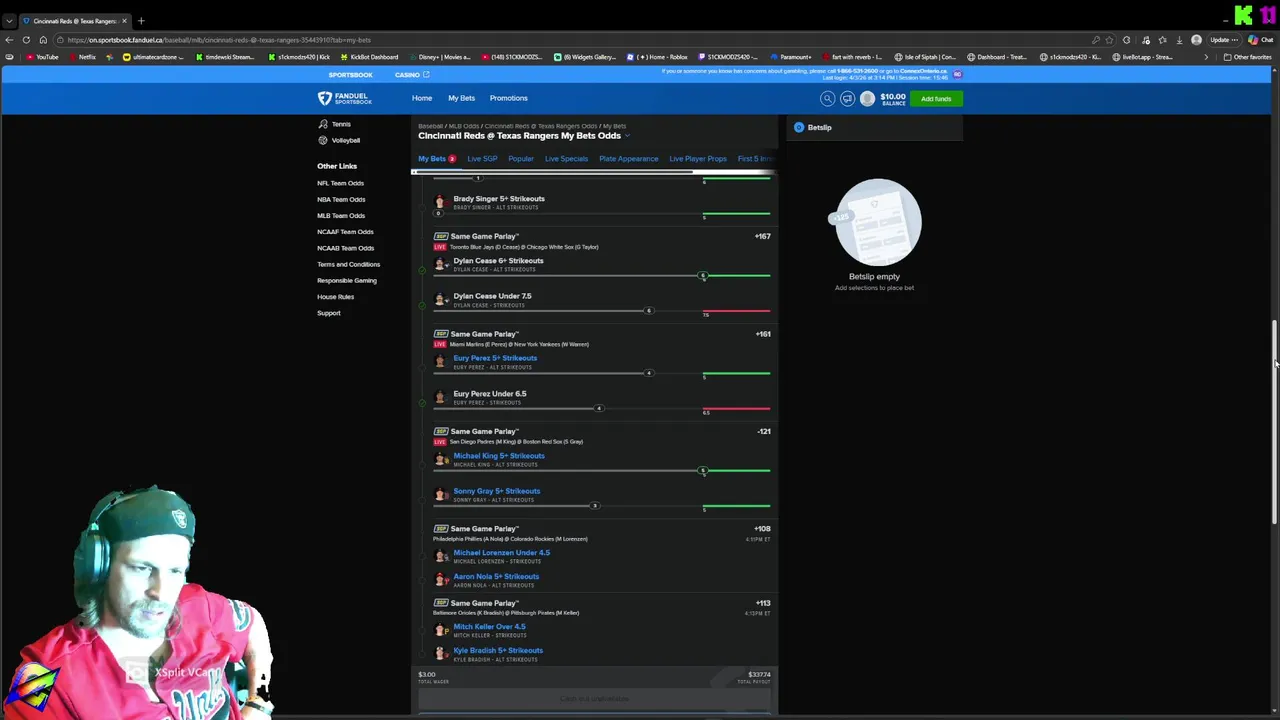Image resolution: width=1280 pixels, height=720 pixels.
Task: Click Eury Perez 5+ Strikeouts link
Action: click(x=495, y=358)
